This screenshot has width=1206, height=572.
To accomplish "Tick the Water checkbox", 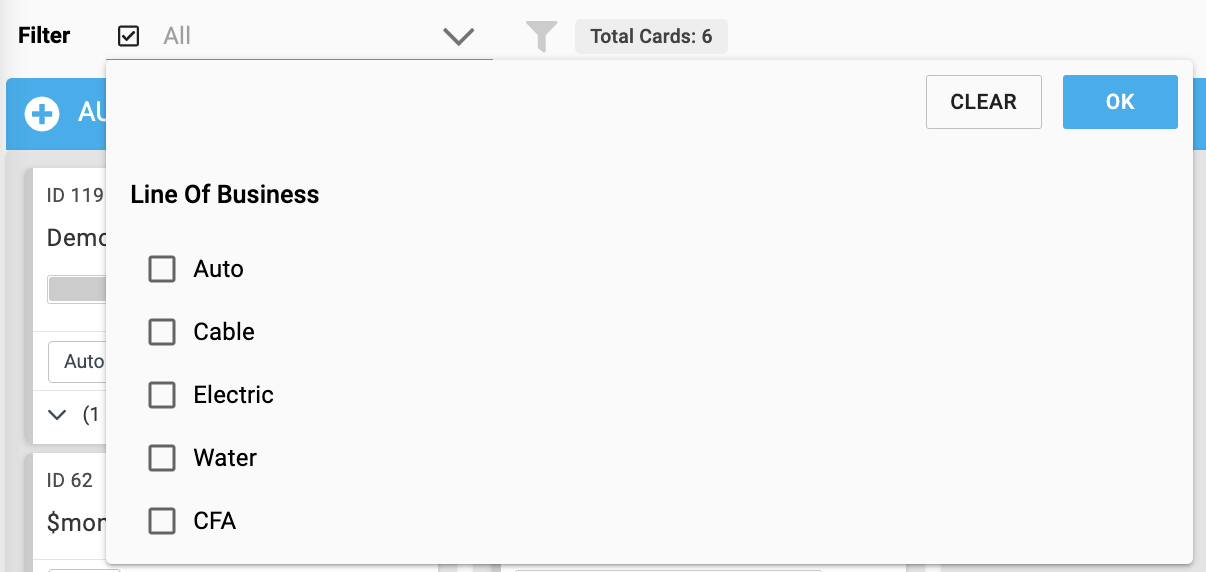I will pyautogui.click(x=162, y=458).
